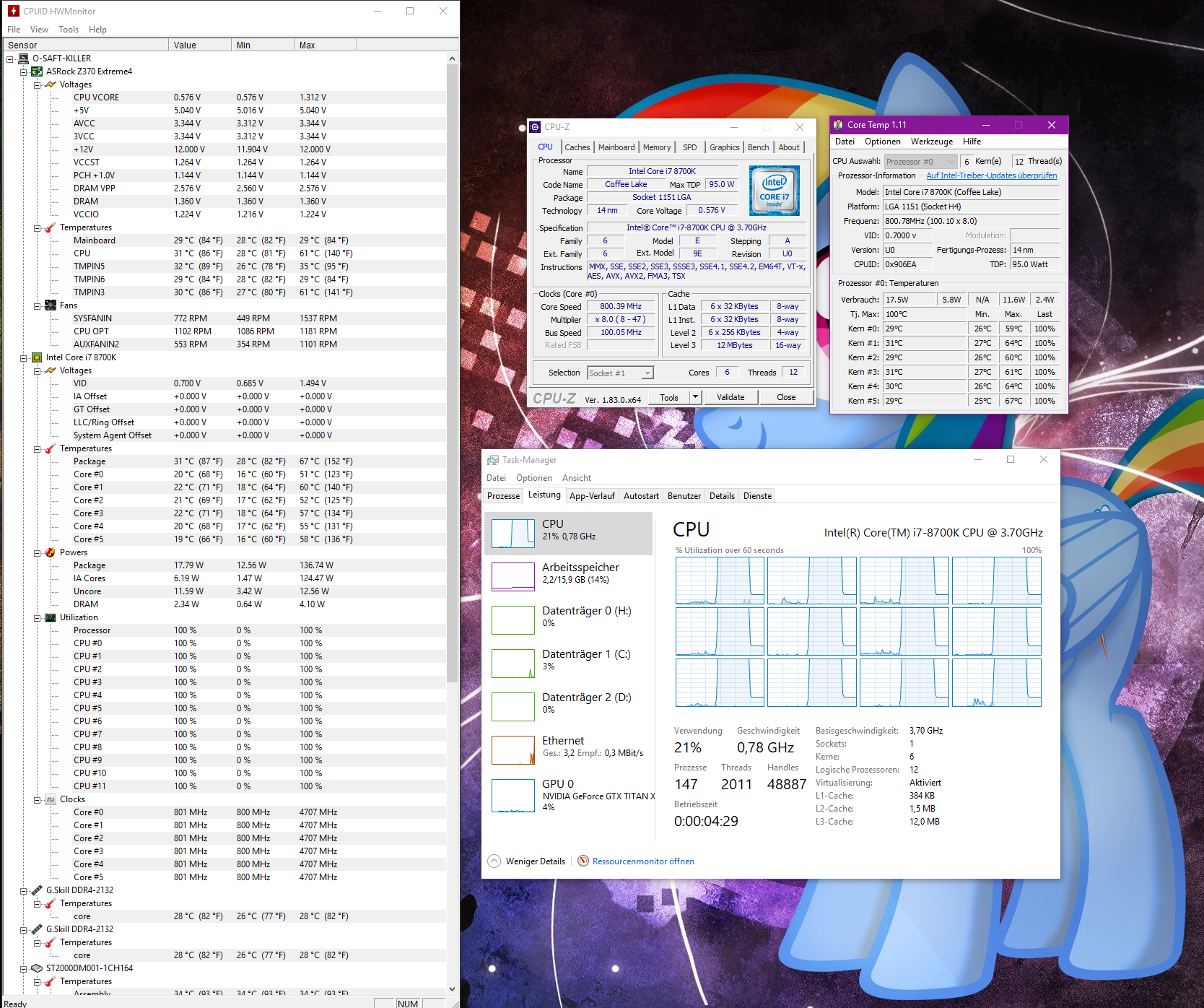
Task: Collapse the ASRock Z370 Extreme4 node
Action: (24, 72)
